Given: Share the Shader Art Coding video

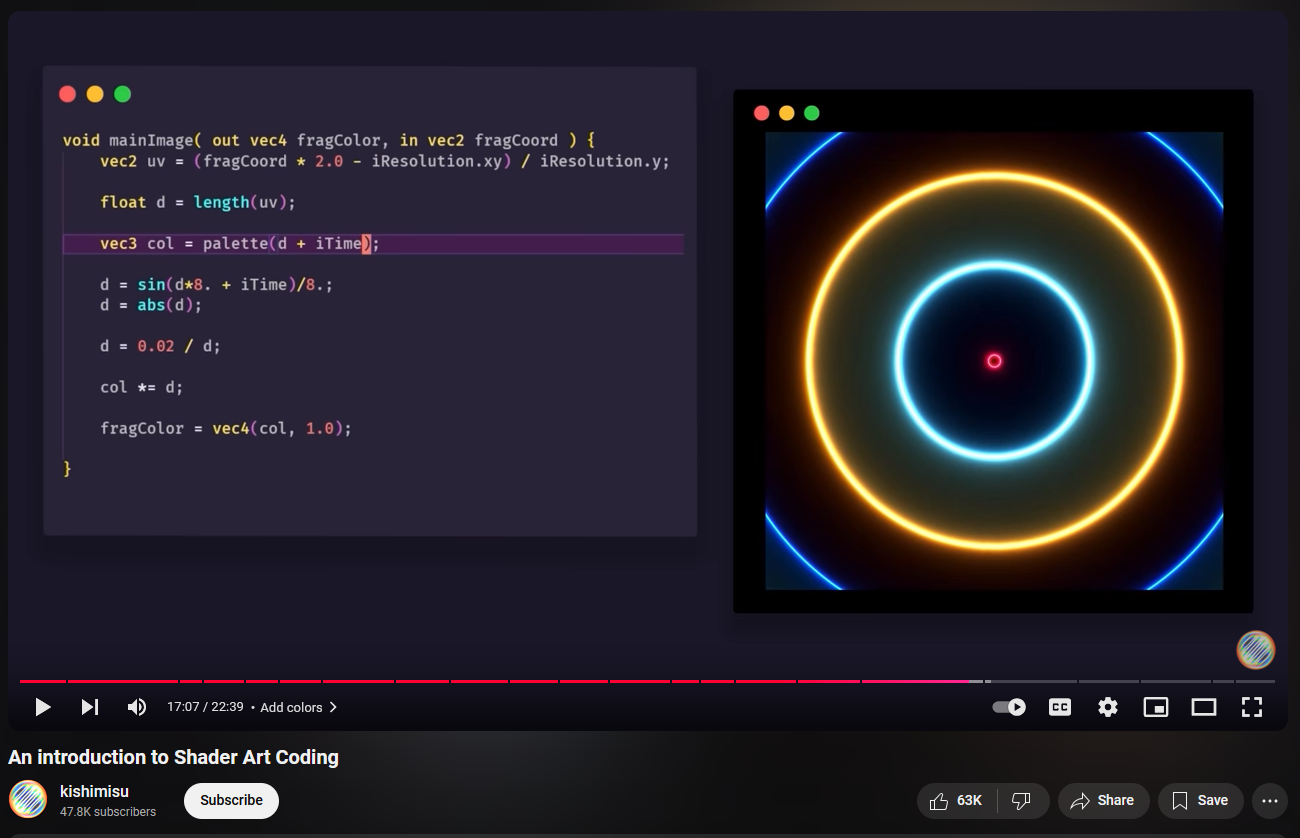Looking at the screenshot, I should coord(1102,801).
